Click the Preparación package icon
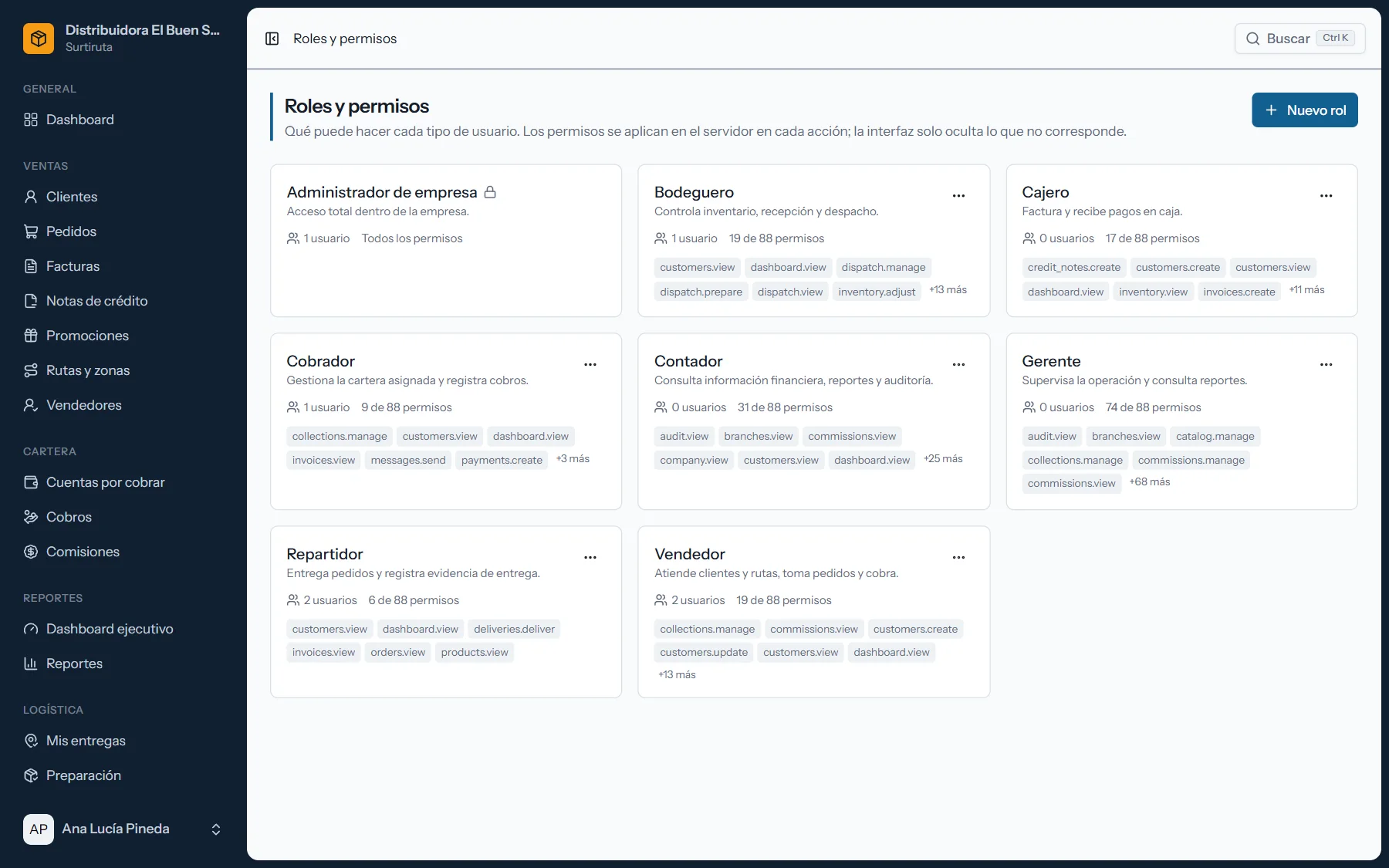Viewport: 1389px width, 868px height. (x=31, y=775)
